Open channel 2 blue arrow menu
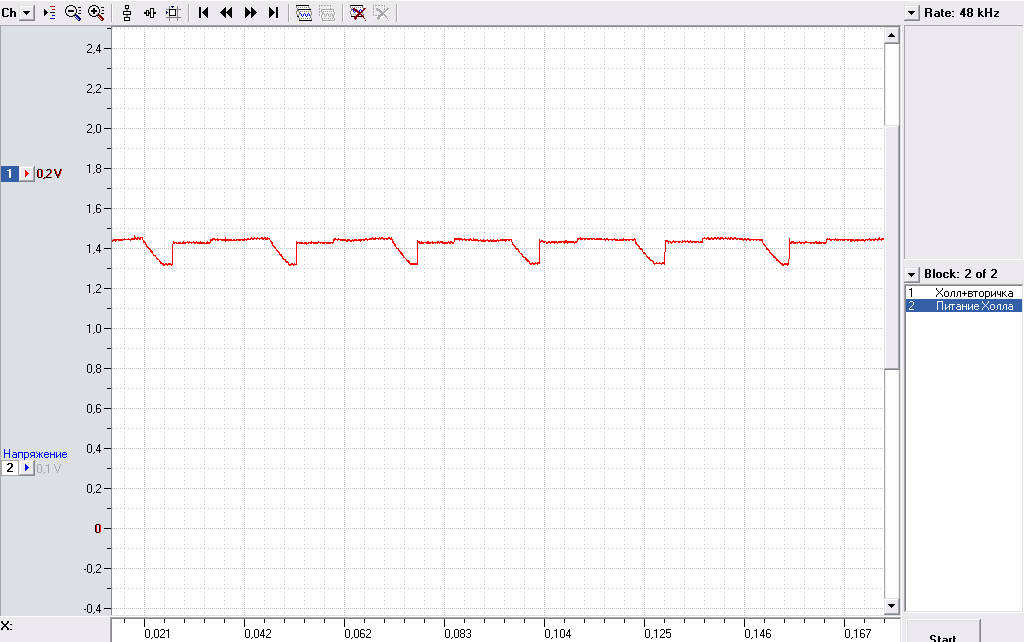The image size is (1024, 642). click(27, 468)
